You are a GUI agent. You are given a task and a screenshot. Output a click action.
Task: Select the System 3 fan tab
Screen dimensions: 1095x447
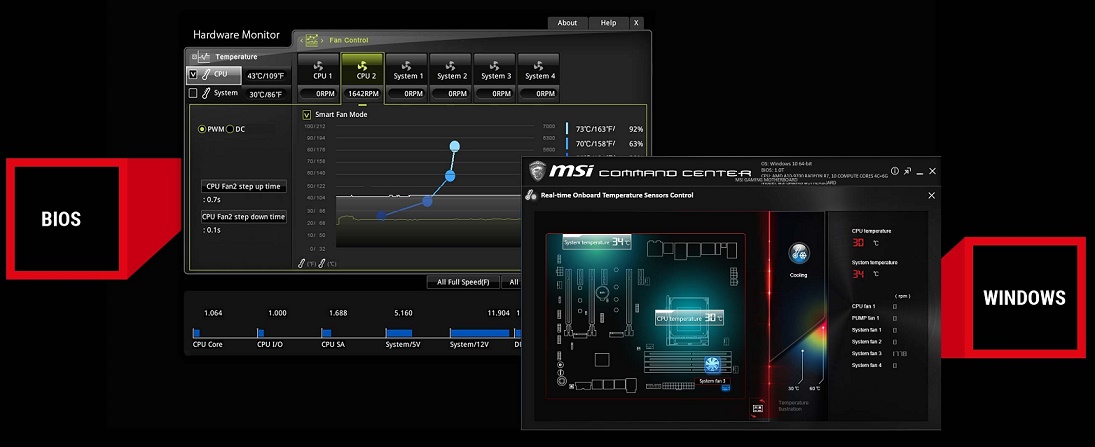click(496, 70)
